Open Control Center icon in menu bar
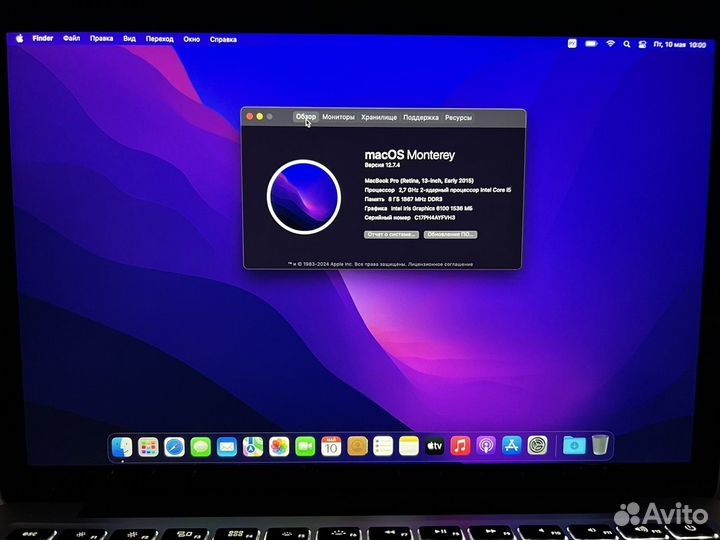Viewport: 720px width, 540px height. point(642,45)
